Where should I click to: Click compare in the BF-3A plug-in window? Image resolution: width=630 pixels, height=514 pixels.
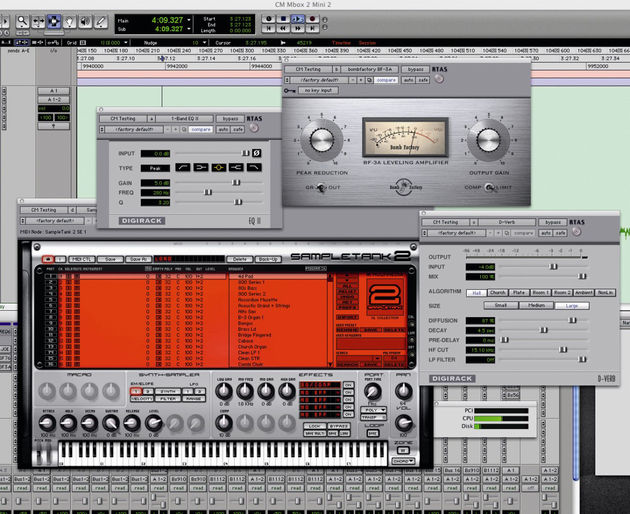pos(386,80)
